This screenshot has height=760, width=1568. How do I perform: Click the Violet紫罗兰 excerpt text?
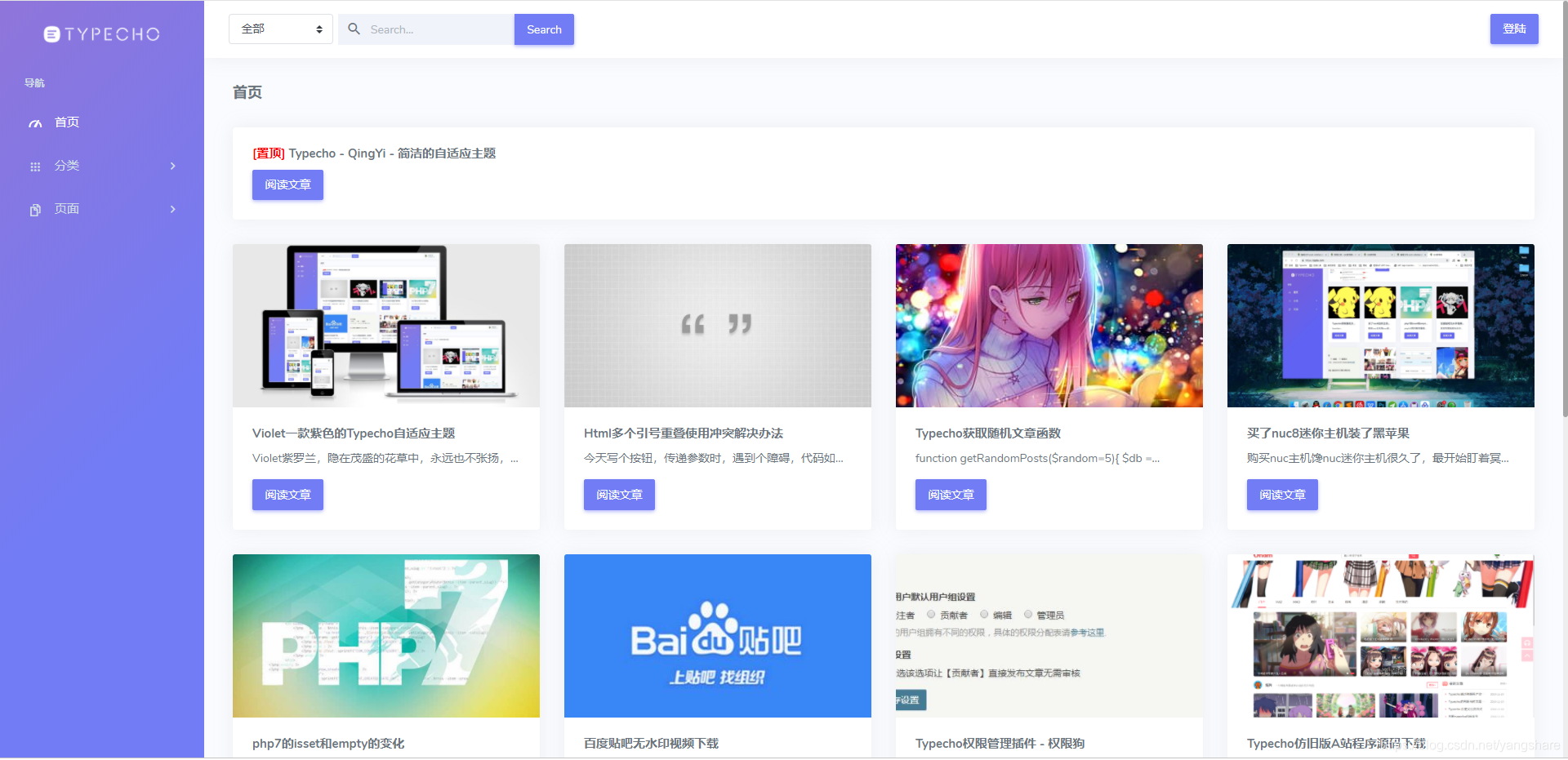point(385,458)
